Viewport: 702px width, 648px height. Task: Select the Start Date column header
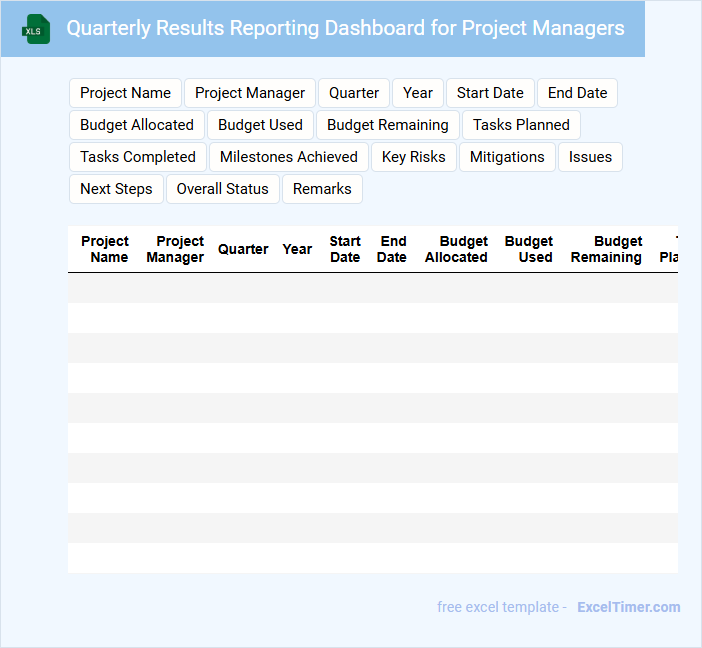(345, 249)
